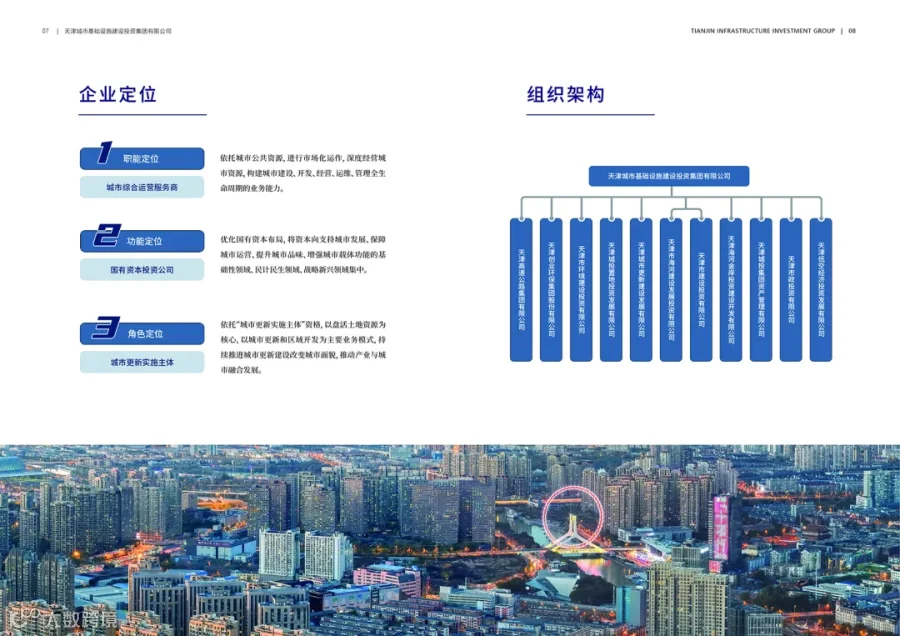900x636 pixels.
Task: Click the Ferris wheel in the city photo
Action: 573,518
